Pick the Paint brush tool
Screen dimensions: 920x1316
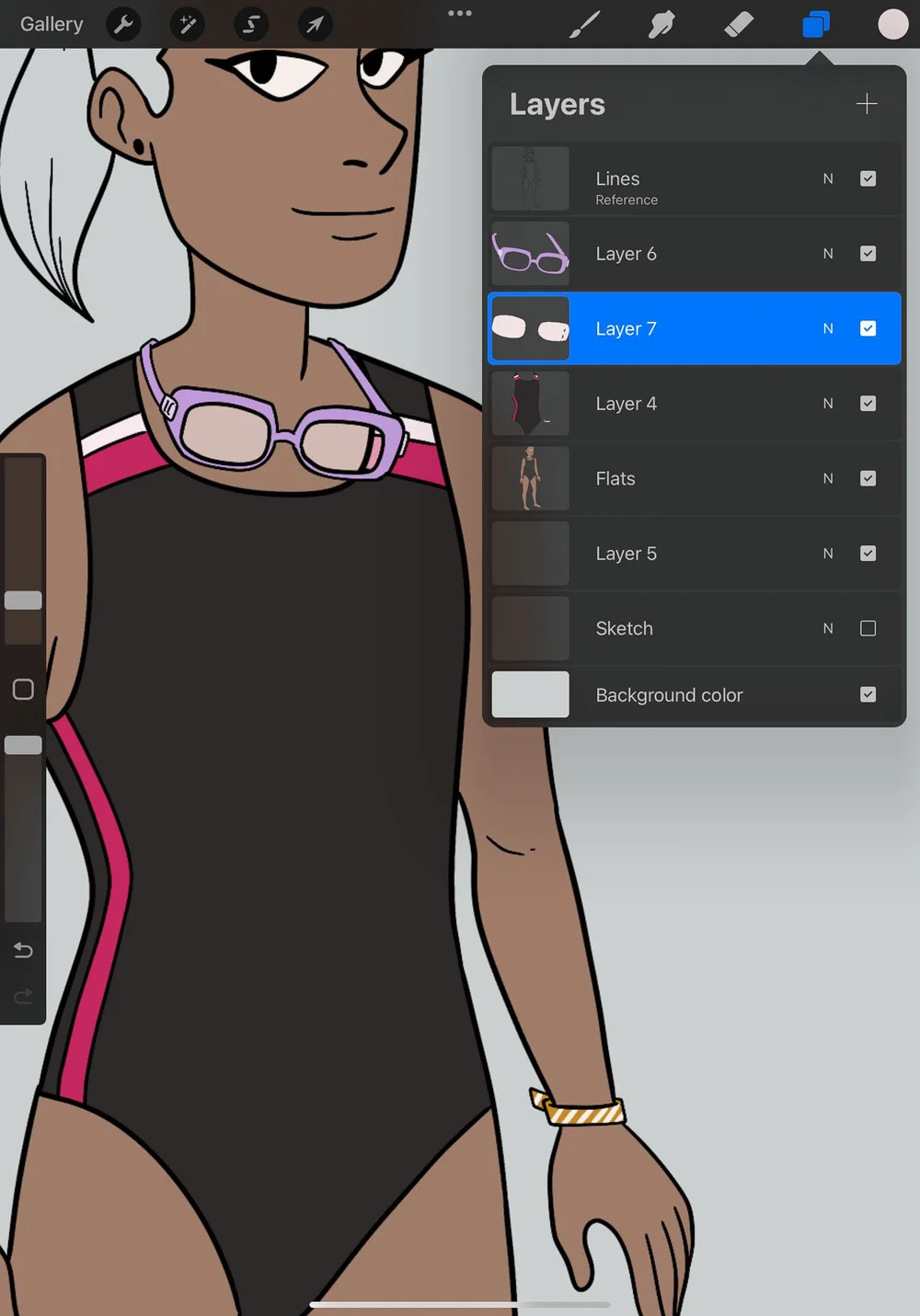[584, 25]
